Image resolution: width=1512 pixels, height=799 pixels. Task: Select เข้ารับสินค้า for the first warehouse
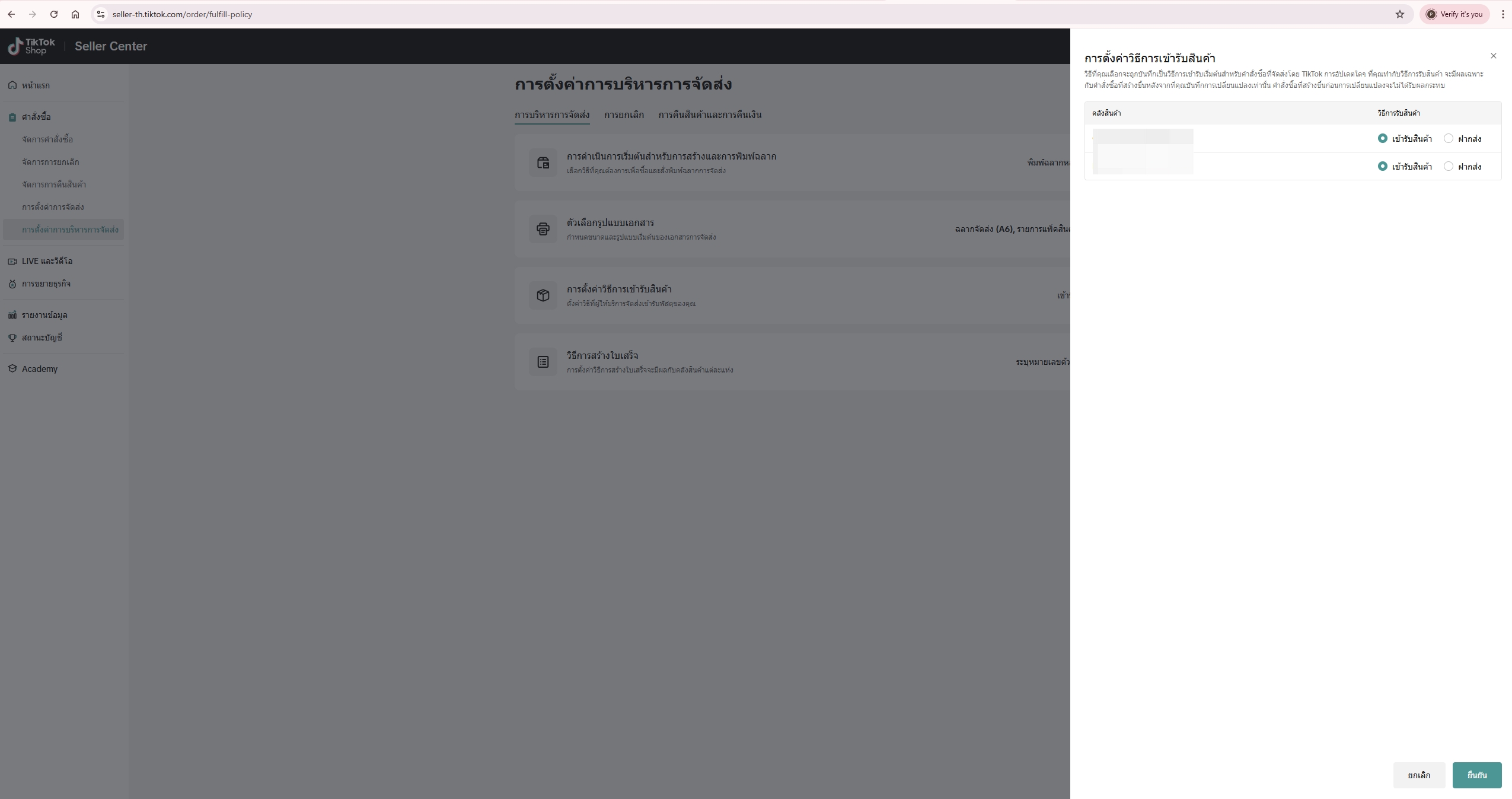coord(1382,138)
